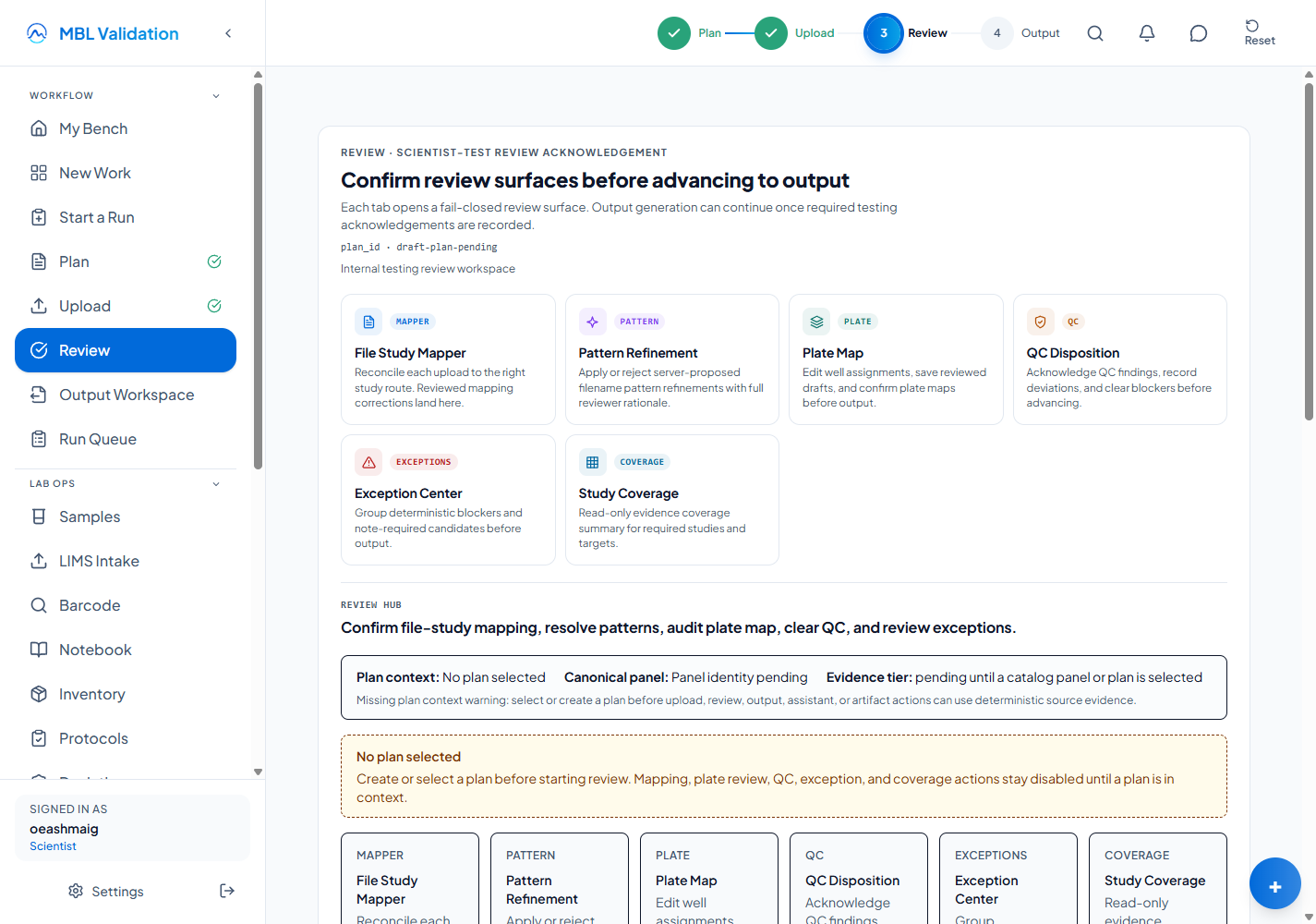The image size is (1316, 924).
Task: Click the Settings link in sidebar footer
Action: pos(106,891)
